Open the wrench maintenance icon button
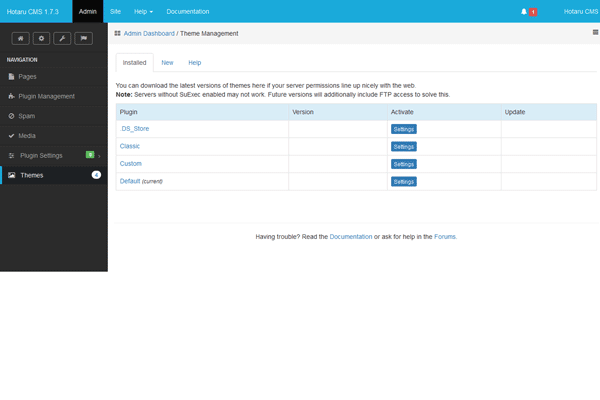The image size is (600, 400). [x=62, y=38]
